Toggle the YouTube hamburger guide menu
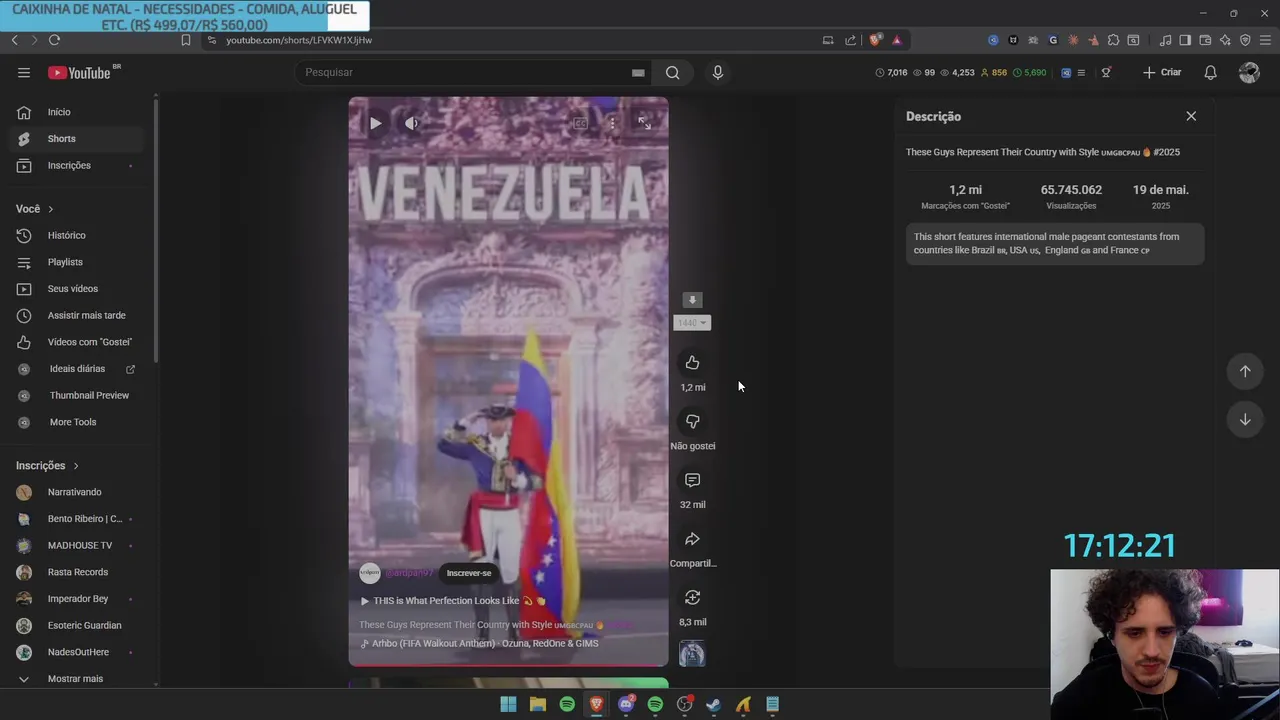Viewport: 1280px width, 720px height. [x=24, y=72]
